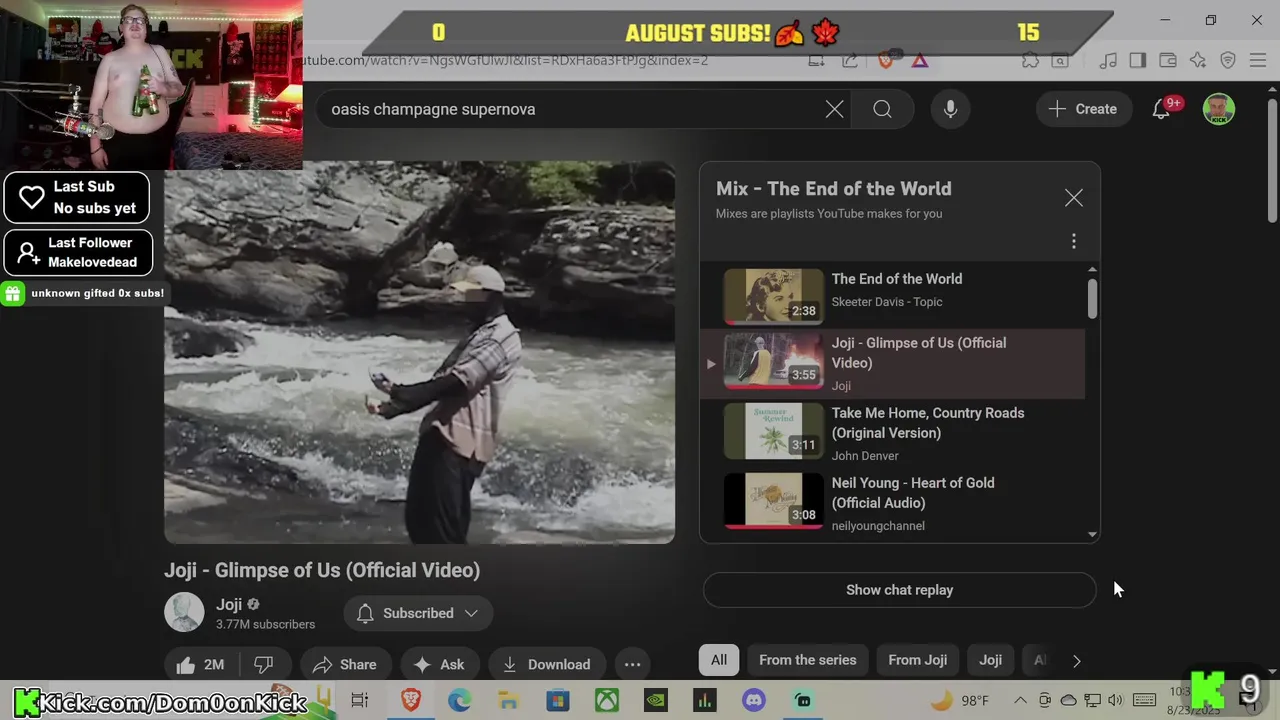Open Neil Young - Heart of Gold title
The image size is (1280, 720).
tap(912, 493)
